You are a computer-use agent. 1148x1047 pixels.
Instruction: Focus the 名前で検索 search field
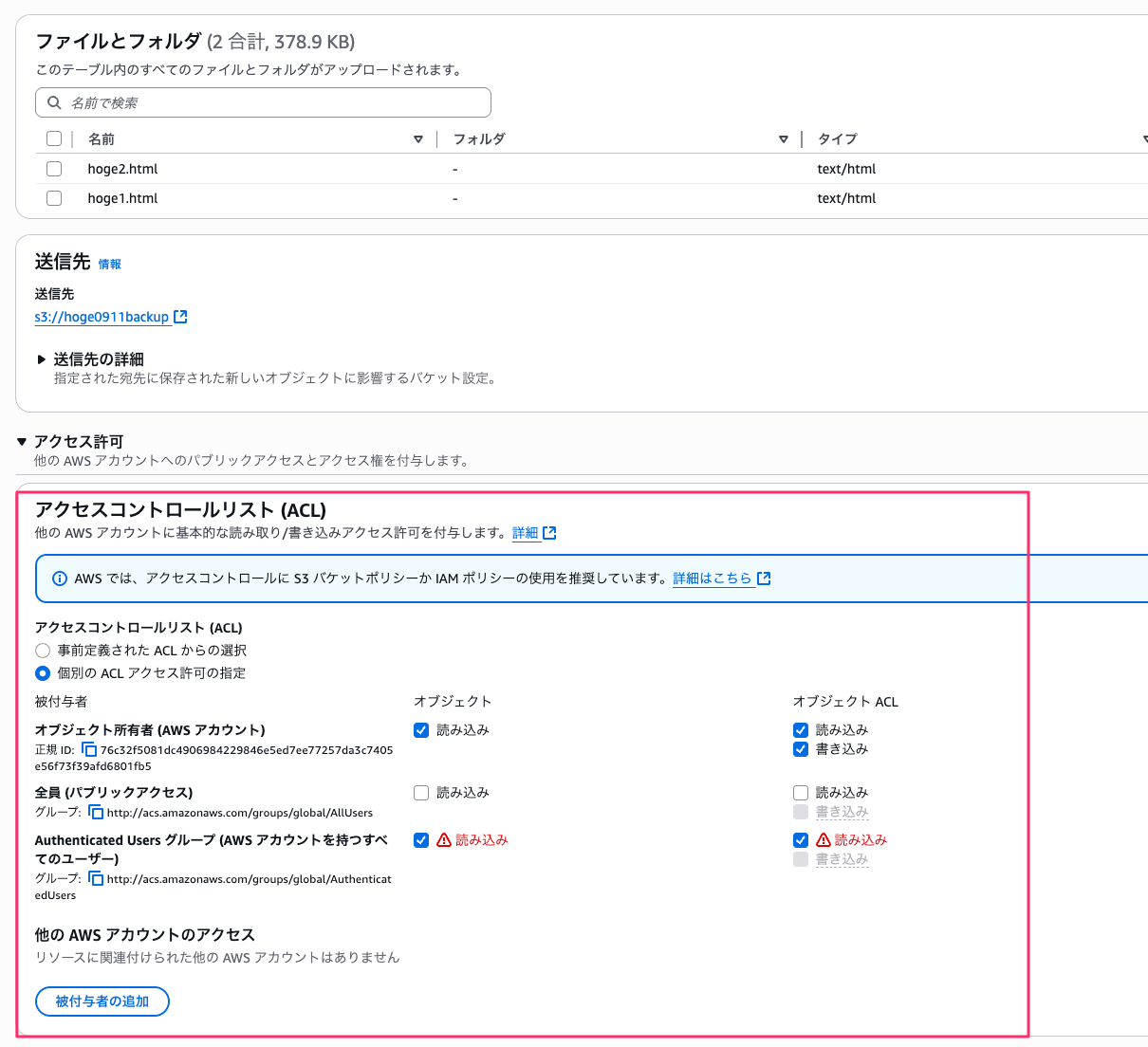click(263, 102)
